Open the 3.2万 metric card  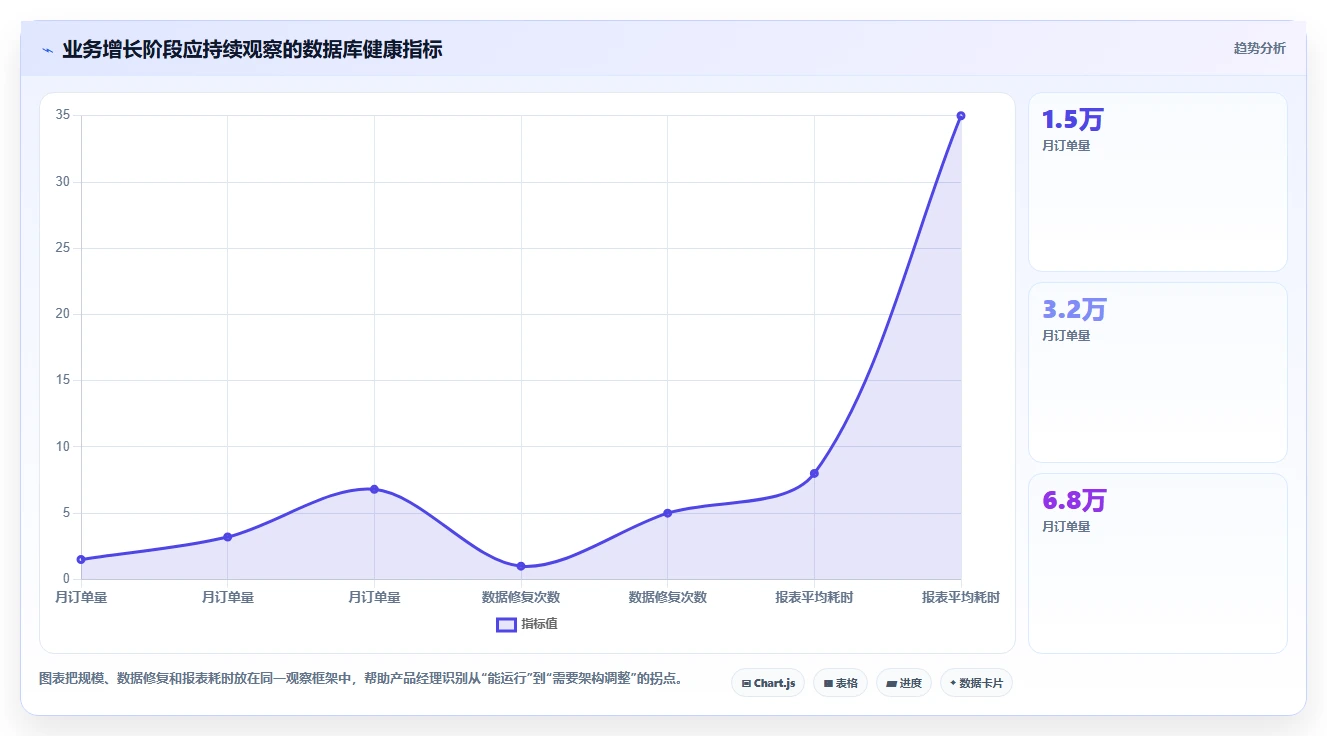[1157, 372]
